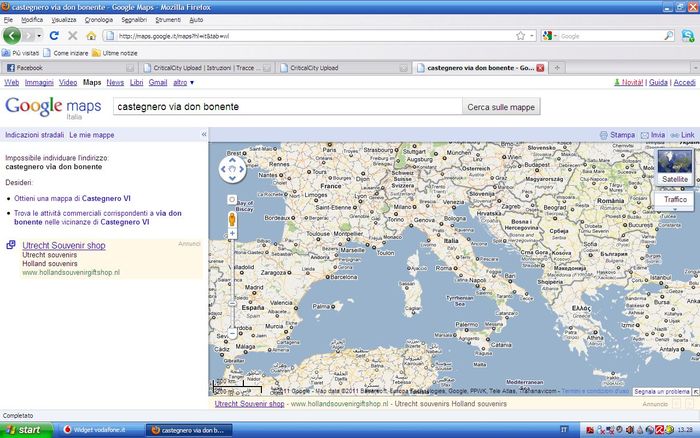Click the Link share option
Viewport: 700px width, 438px height.
pos(683,135)
